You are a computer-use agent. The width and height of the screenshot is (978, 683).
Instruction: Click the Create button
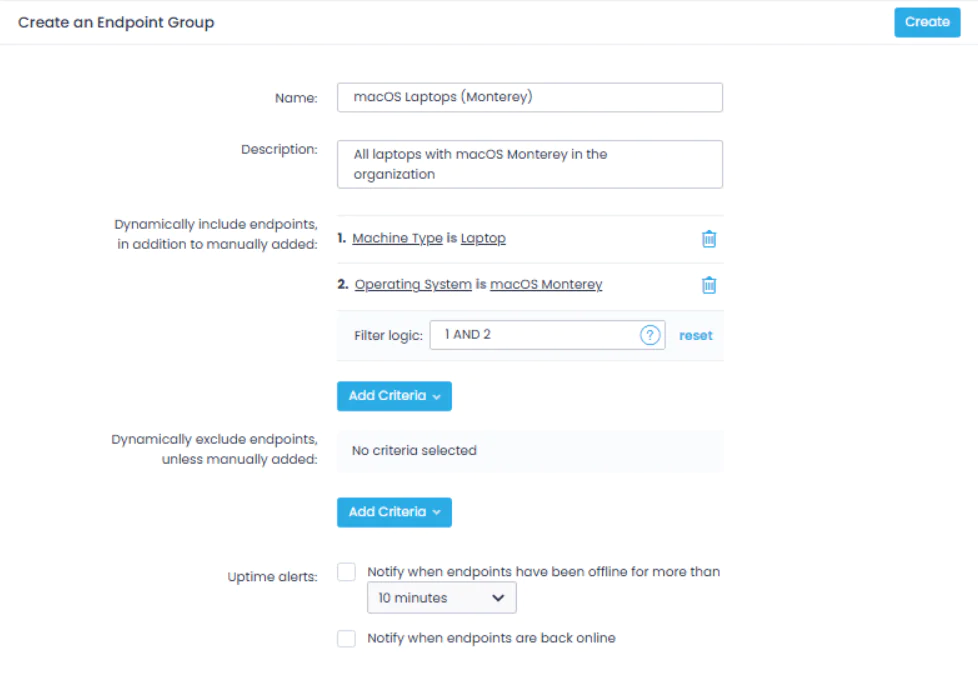pos(927,22)
